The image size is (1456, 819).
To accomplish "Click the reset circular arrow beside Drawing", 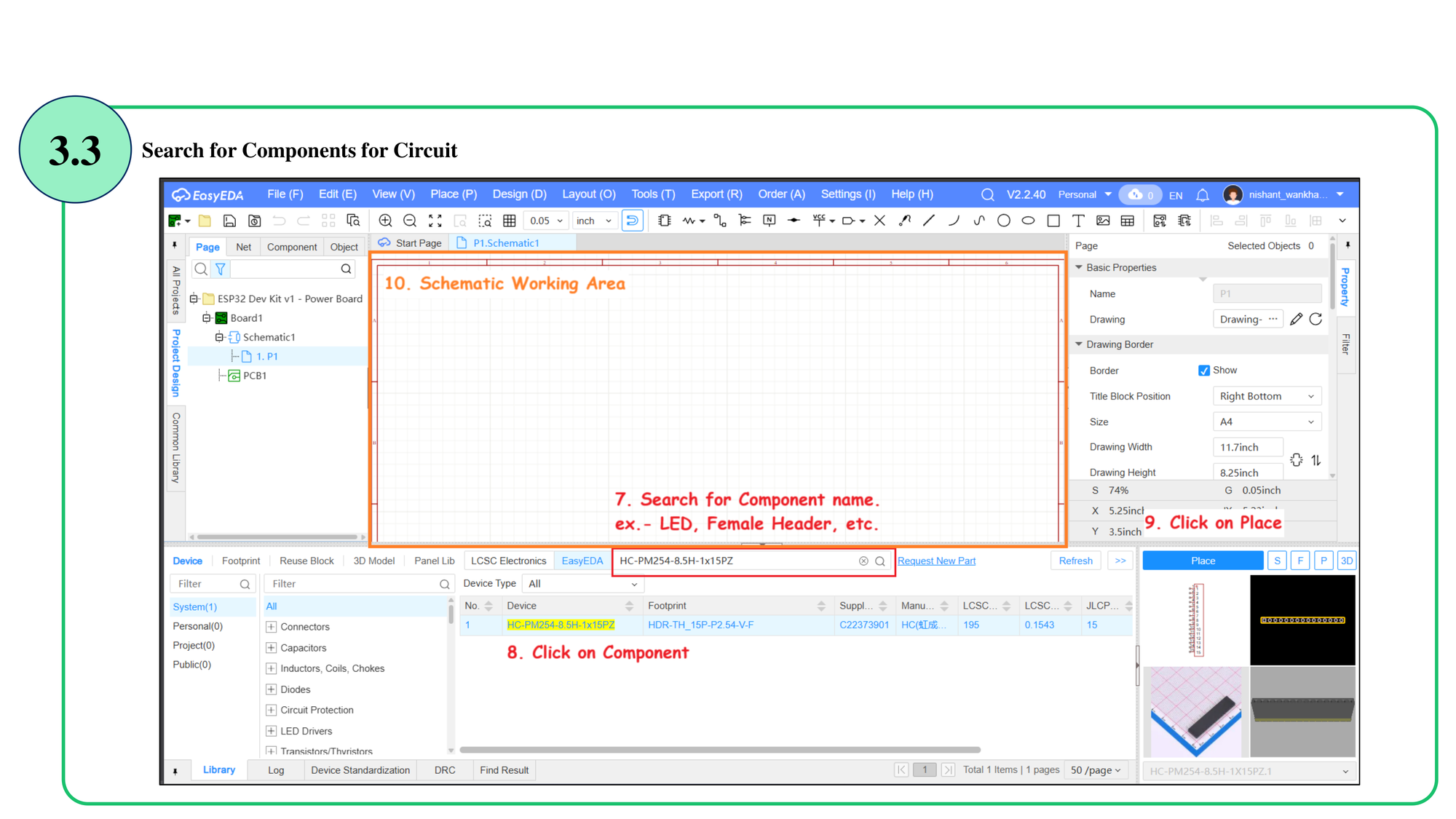I will (1315, 320).
